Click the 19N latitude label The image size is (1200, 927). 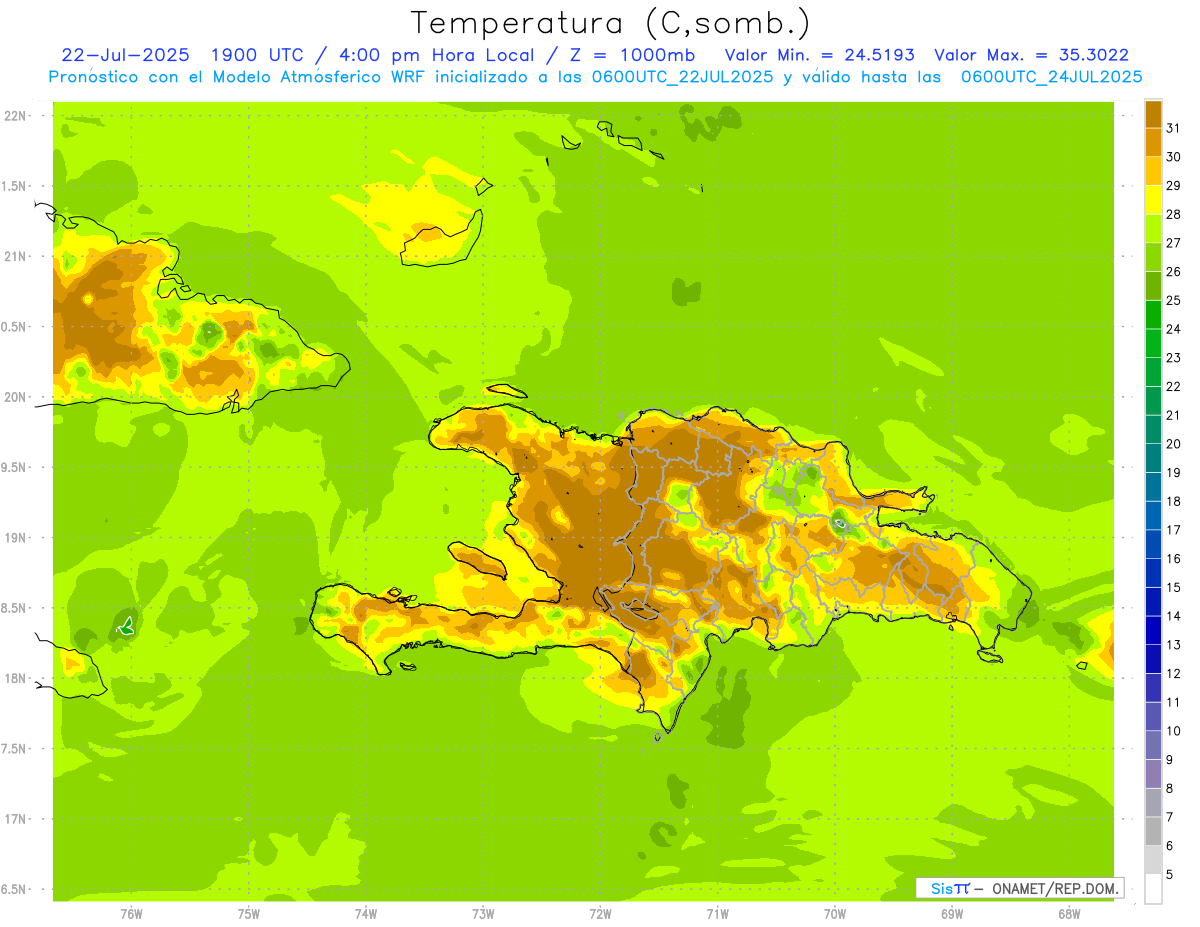(x=16, y=538)
